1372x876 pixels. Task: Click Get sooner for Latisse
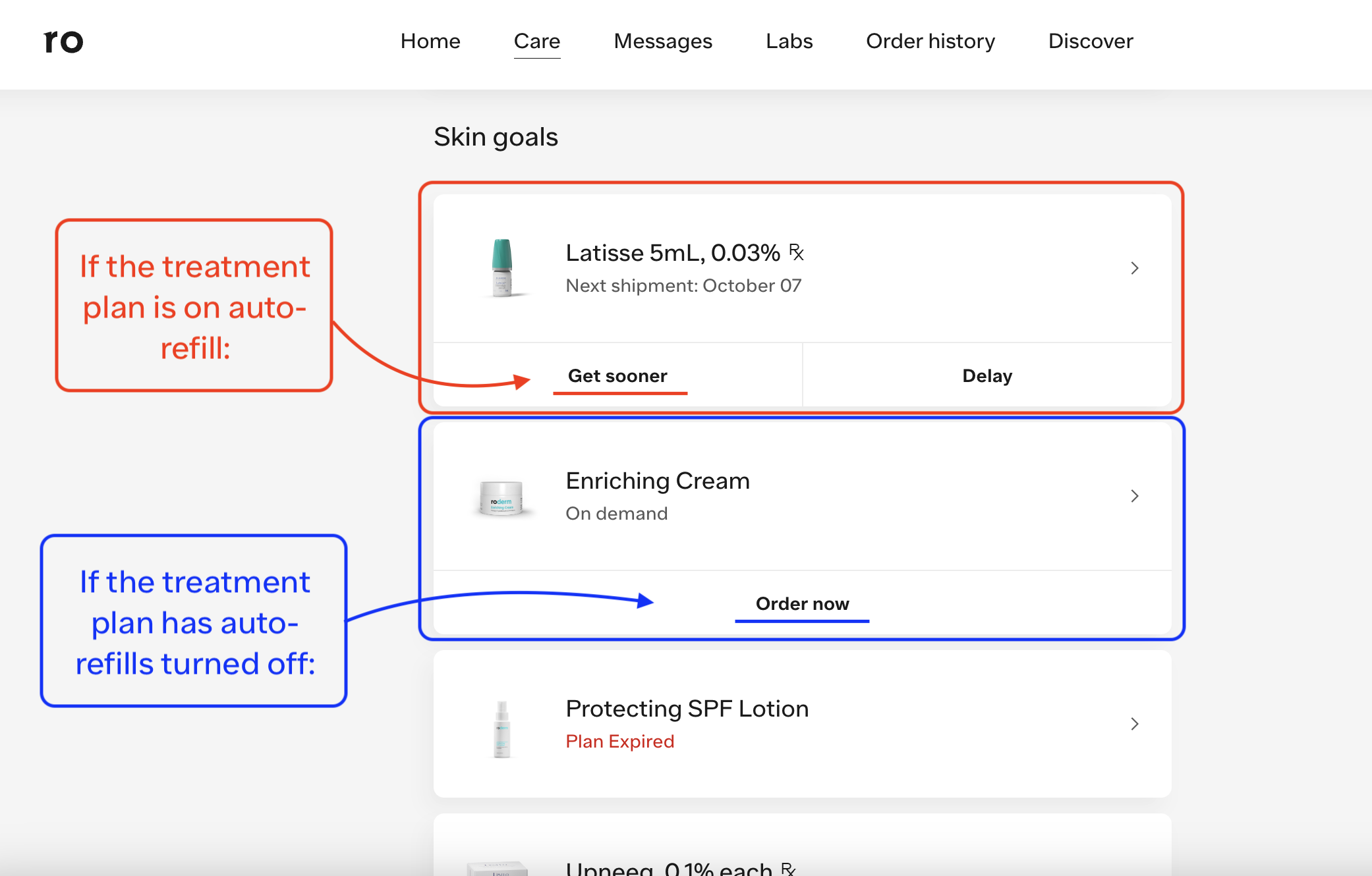point(617,375)
